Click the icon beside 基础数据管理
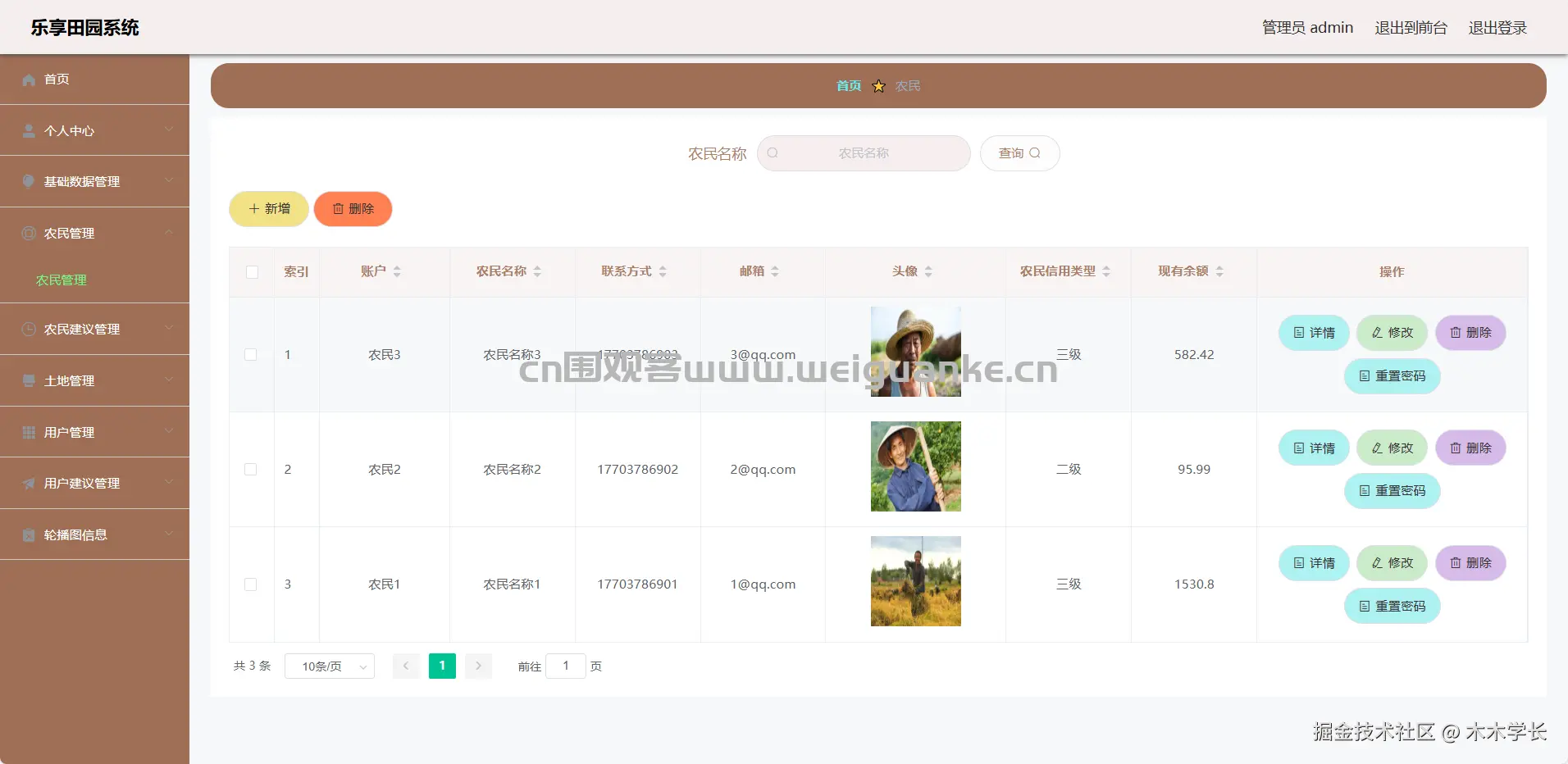The image size is (1568, 764). pyautogui.click(x=29, y=182)
